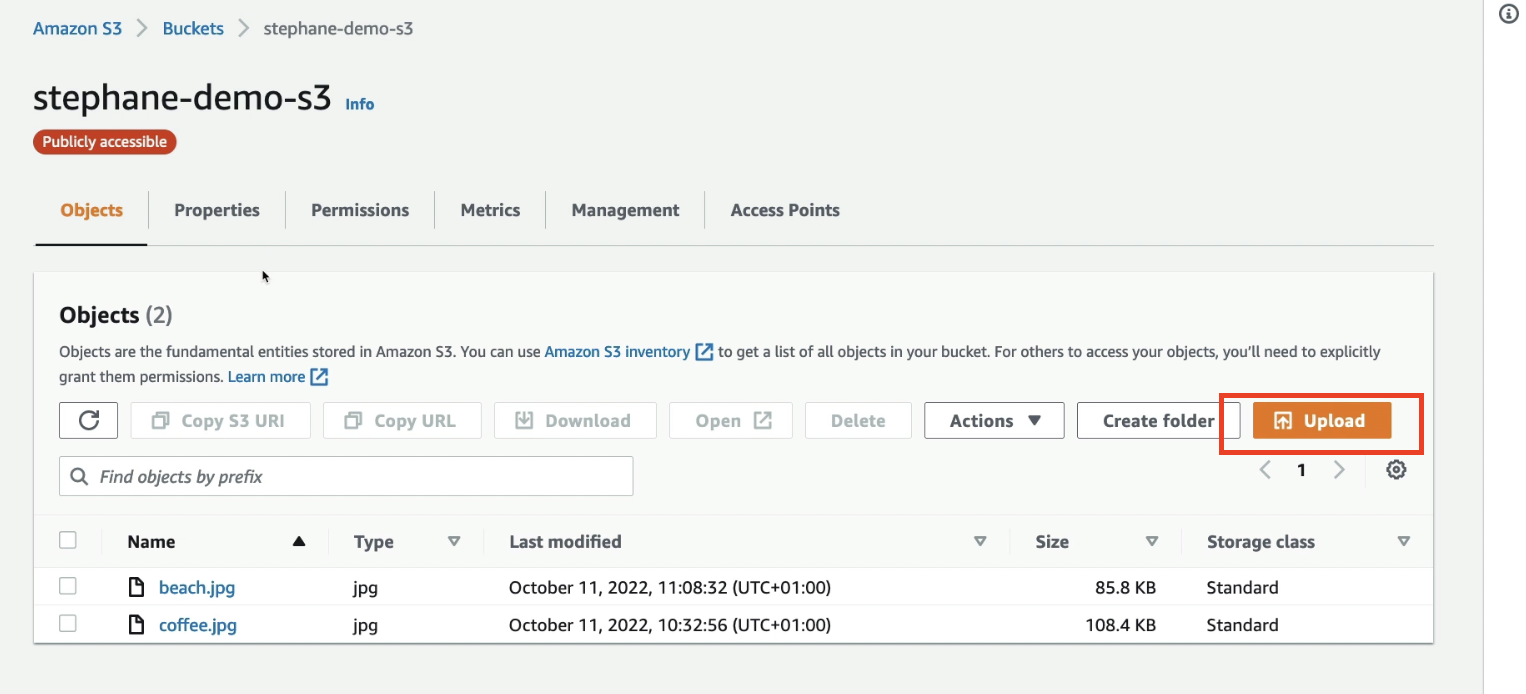Click the orange Upload button
This screenshot has height=694, width=1526.
1322,421
